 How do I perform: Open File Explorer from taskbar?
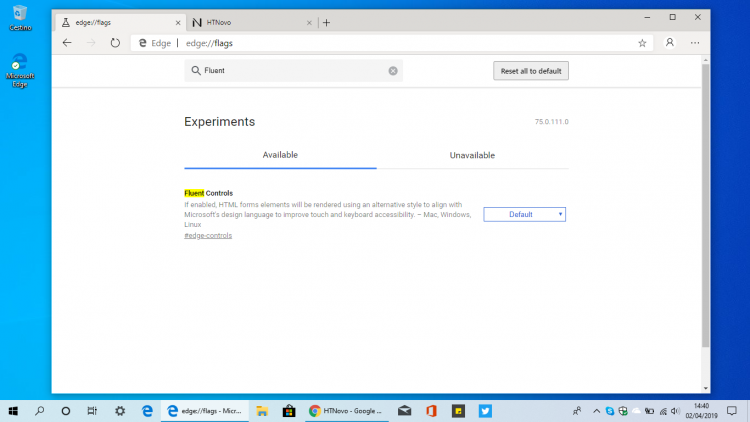coord(262,411)
